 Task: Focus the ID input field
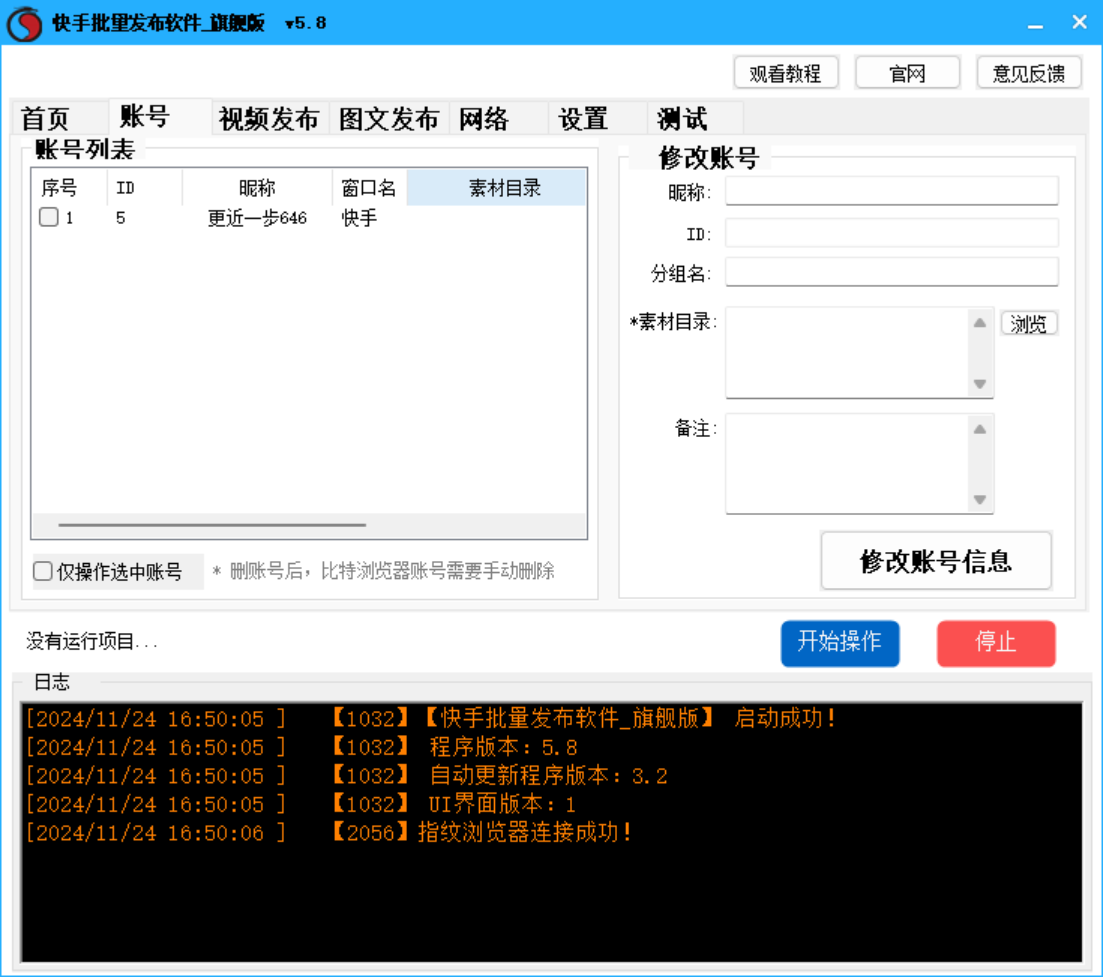click(891, 233)
